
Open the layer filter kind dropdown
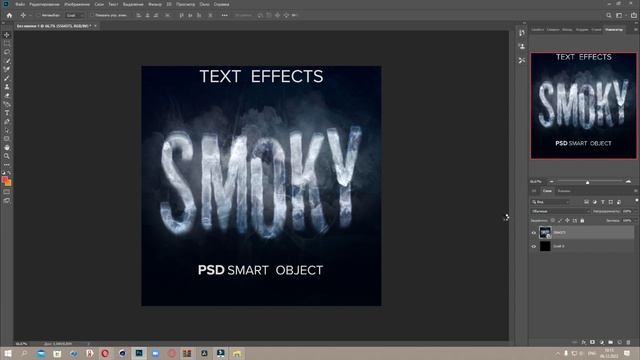550,202
